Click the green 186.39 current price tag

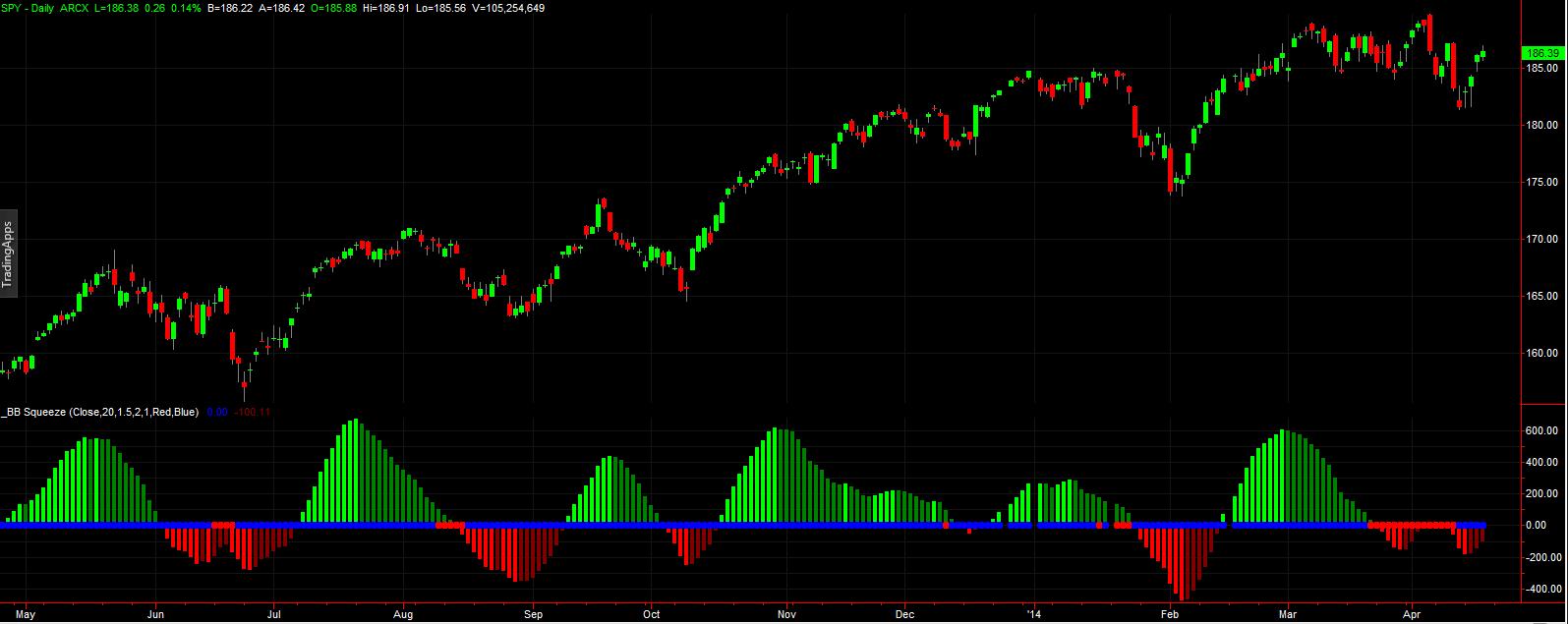pos(1539,53)
